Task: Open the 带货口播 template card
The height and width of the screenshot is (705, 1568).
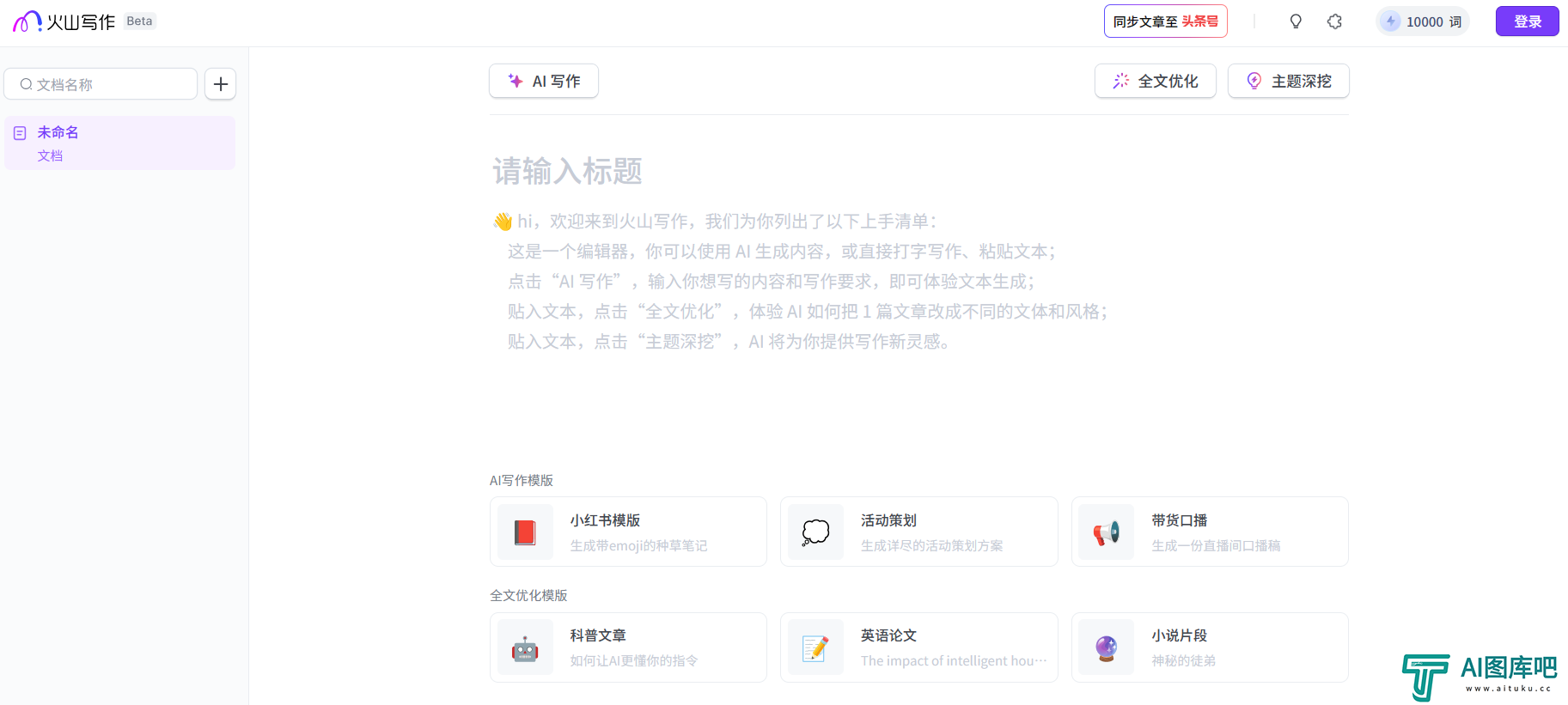Action: (x=1210, y=532)
